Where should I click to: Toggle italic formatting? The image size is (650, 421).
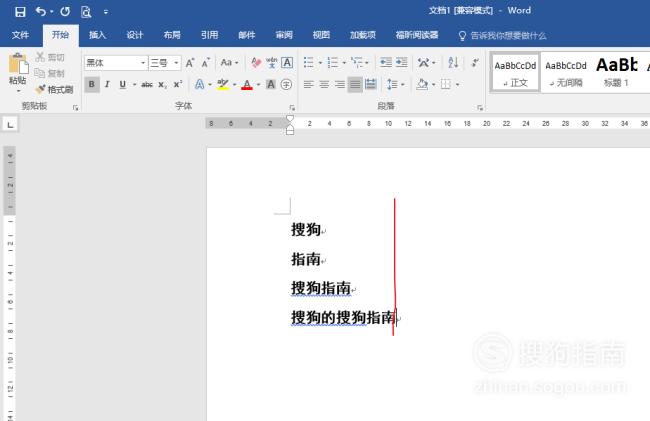107,85
